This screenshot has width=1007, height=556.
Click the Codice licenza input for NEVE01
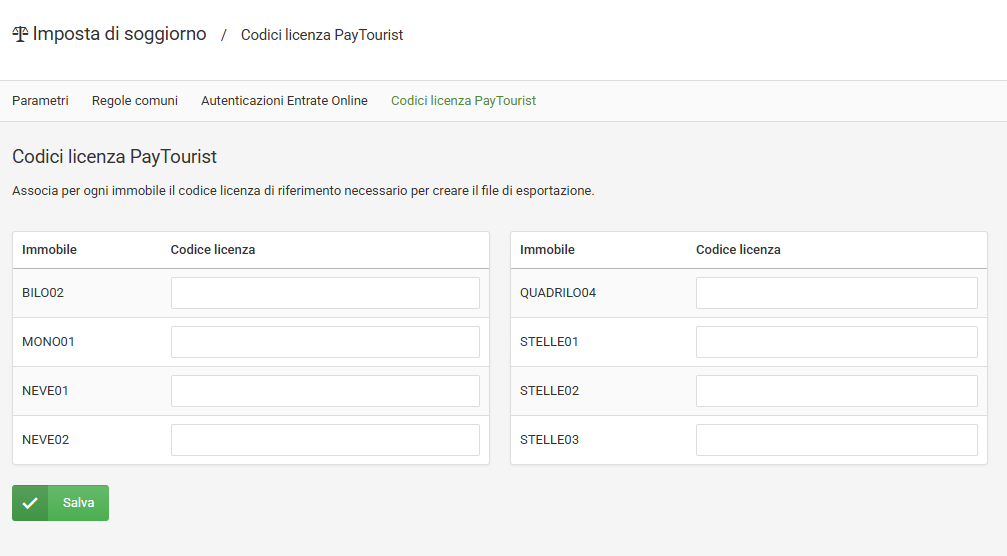pyautogui.click(x=325, y=391)
